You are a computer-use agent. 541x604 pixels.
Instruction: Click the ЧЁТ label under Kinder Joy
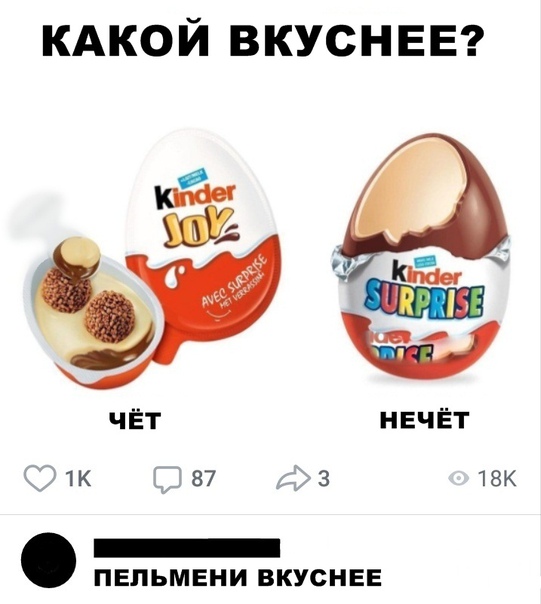click(x=134, y=419)
